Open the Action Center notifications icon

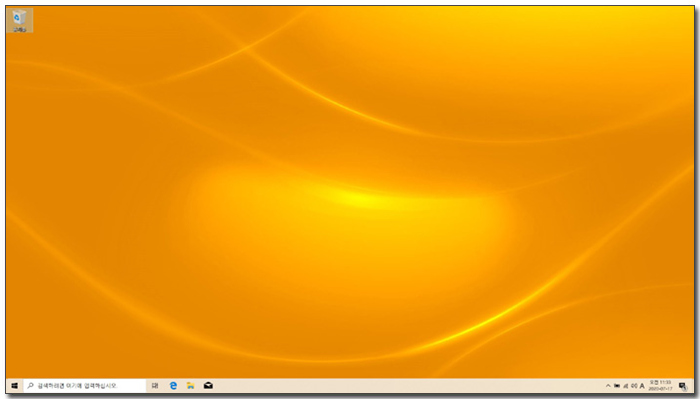(x=683, y=386)
